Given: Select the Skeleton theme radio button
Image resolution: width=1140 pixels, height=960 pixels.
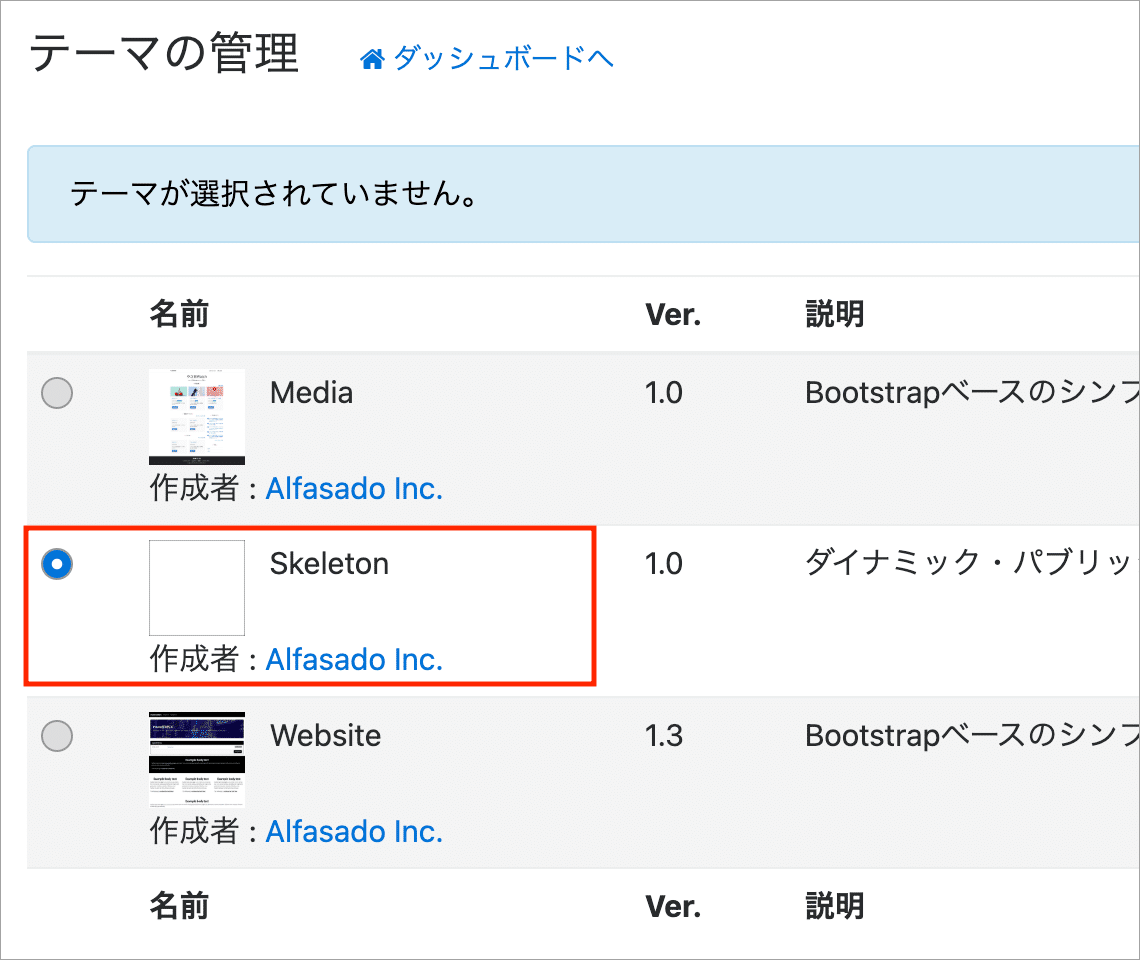Looking at the screenshot, I should 57,564.
